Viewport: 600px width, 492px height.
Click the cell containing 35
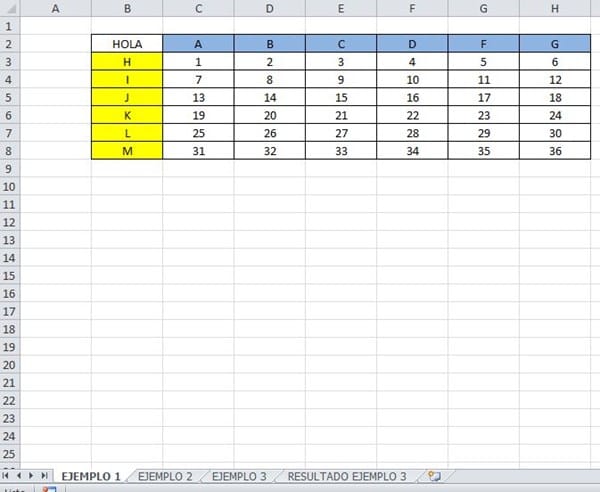click(x=483, y=151)
